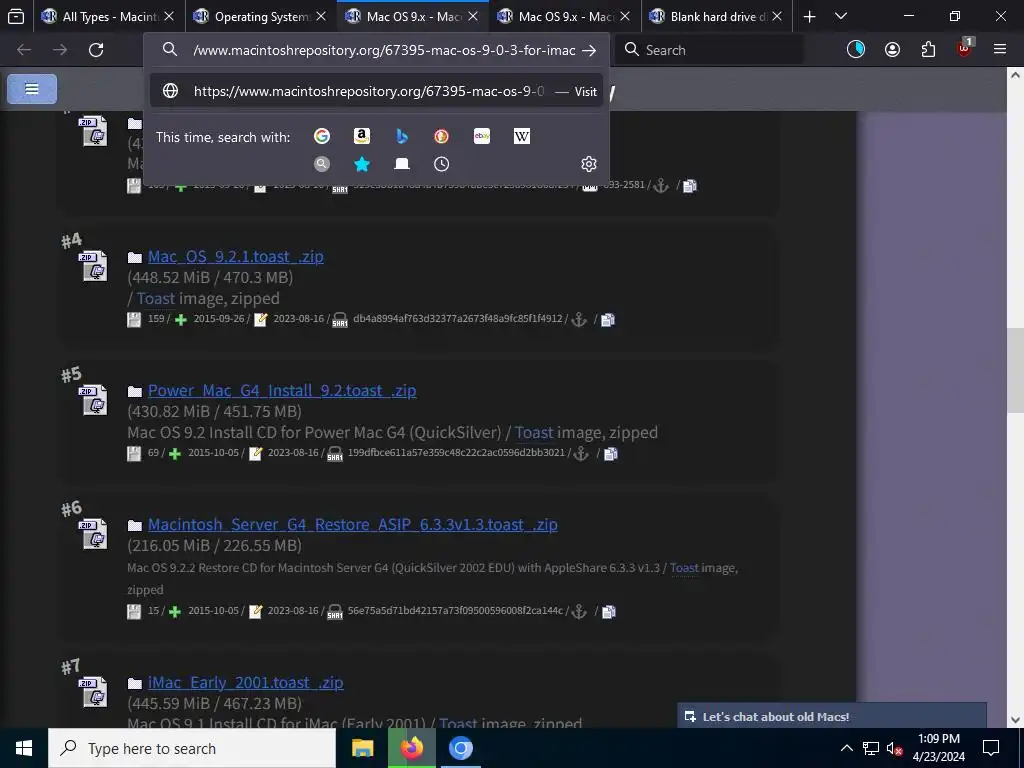Screen dimensions: 1024x768
Task: Open Windows Start menu
Action: pos(24,748)
